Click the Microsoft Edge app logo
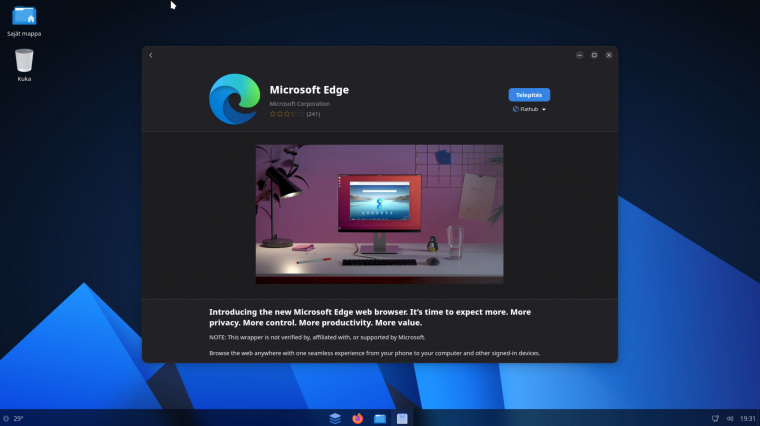 235,99
